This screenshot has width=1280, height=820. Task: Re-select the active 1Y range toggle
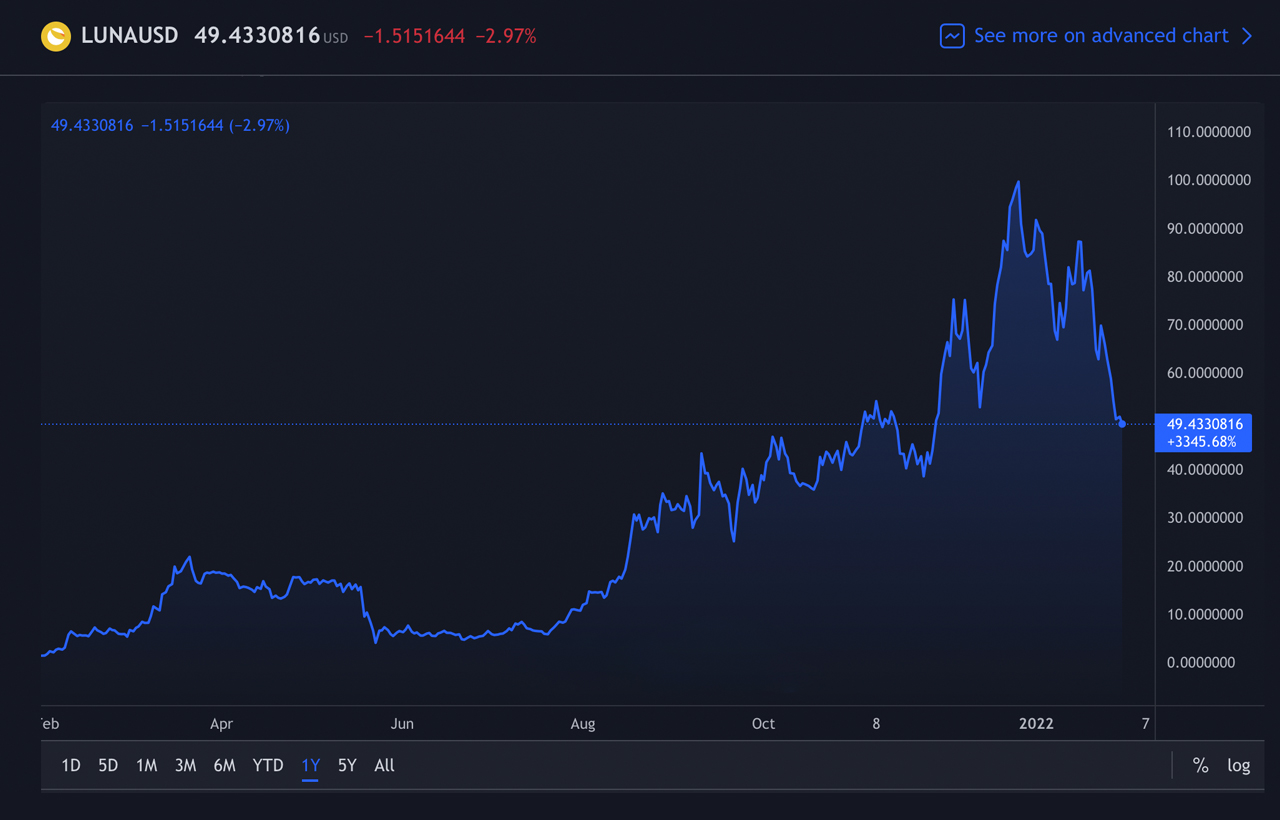coord(310,765)
